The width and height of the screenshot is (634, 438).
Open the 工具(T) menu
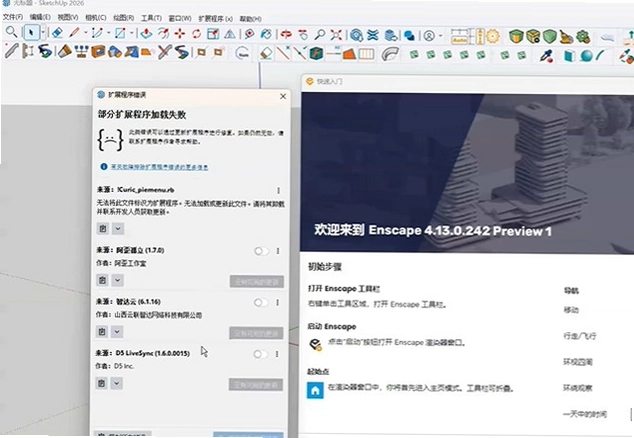[x=151, y=18]
